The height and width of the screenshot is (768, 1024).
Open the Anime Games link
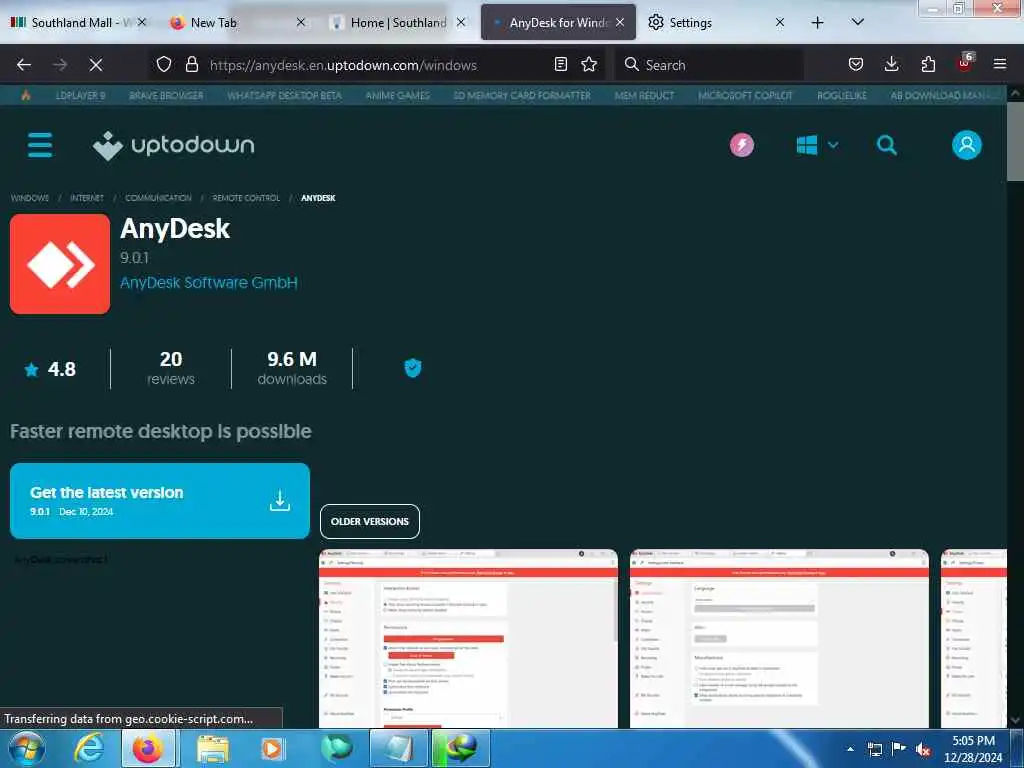tap(397, 95)
